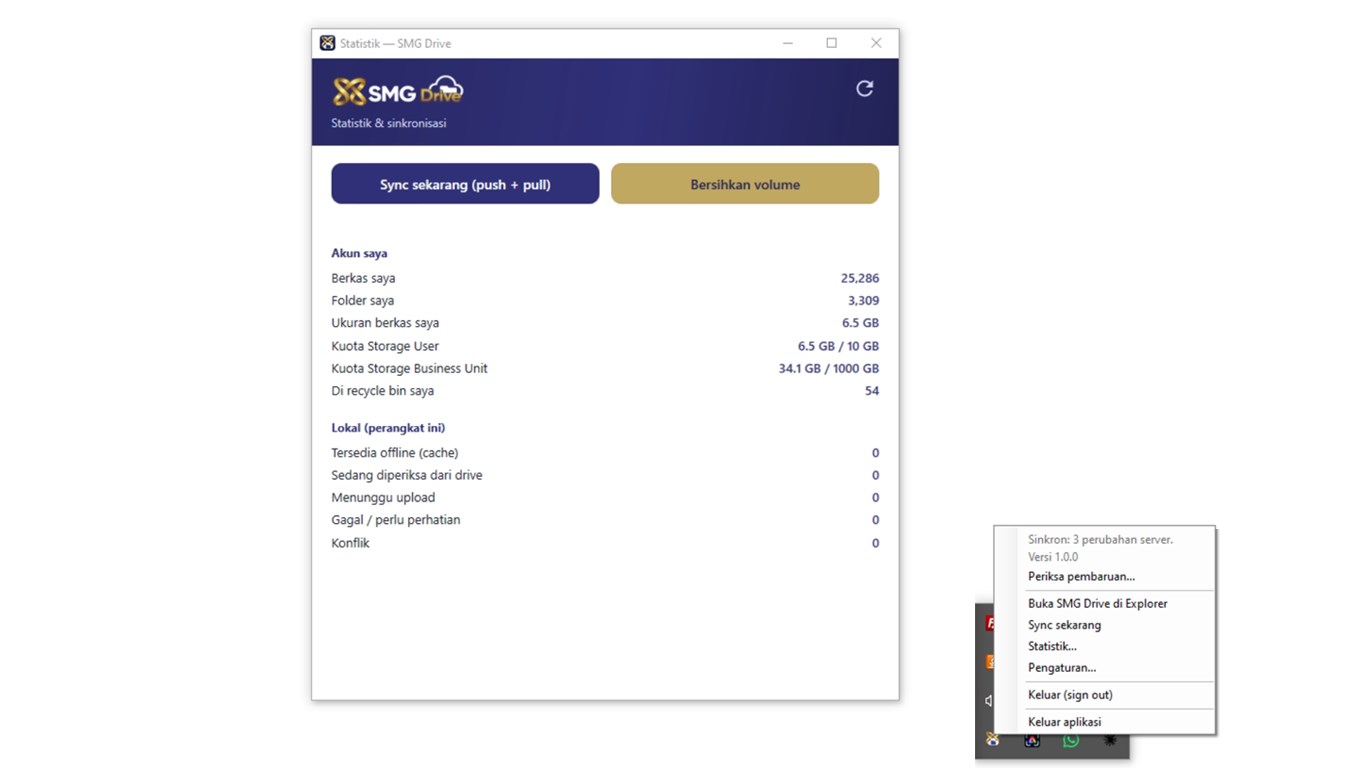Click the "Kuota Storage Business Unit" label
Screen dimensions: 1366x768
tap(409, 368)
